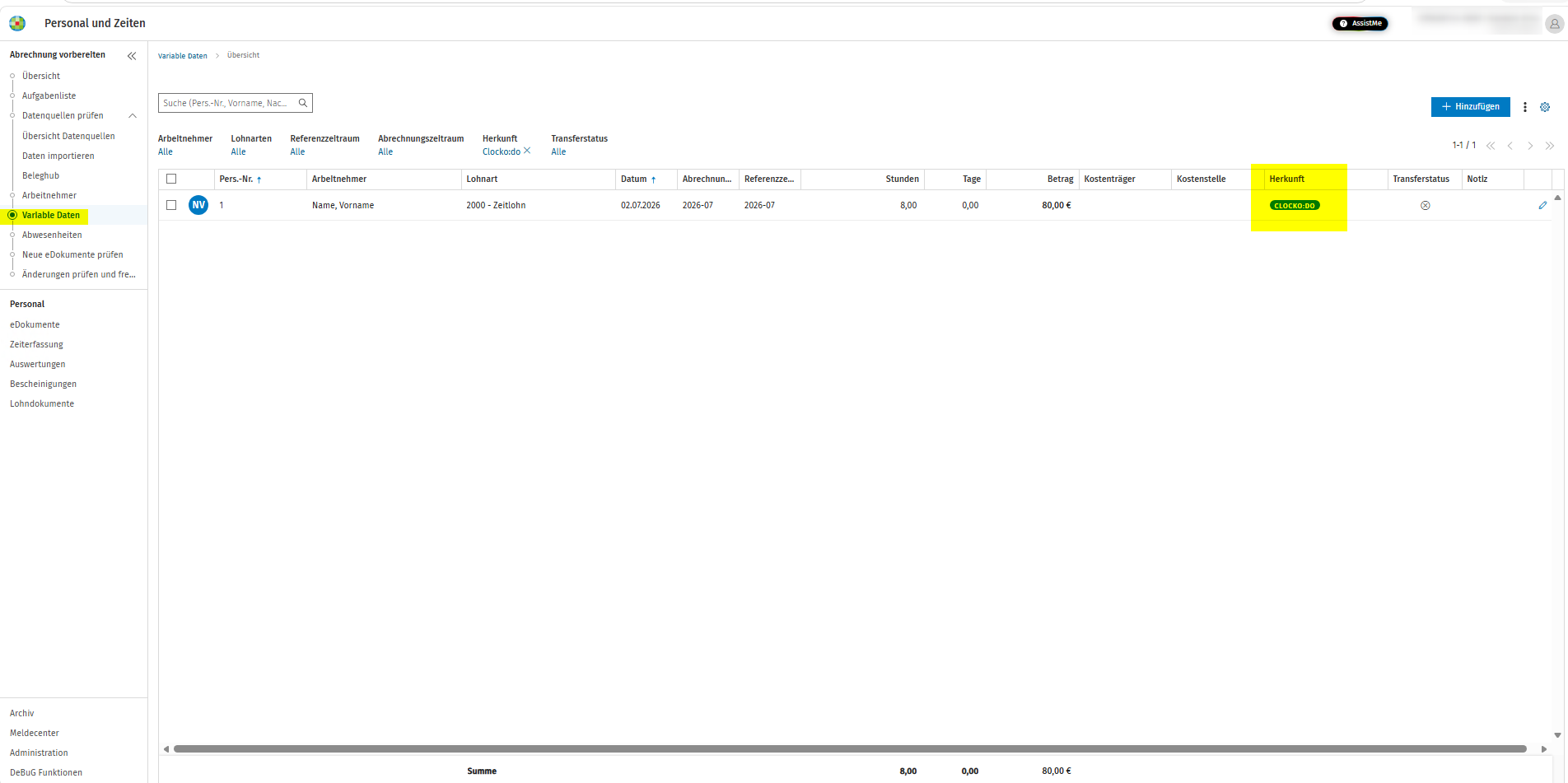Open the user profile avatar icon
The width and height of the screenshot is (1568, 783).
pos(1554,24)
